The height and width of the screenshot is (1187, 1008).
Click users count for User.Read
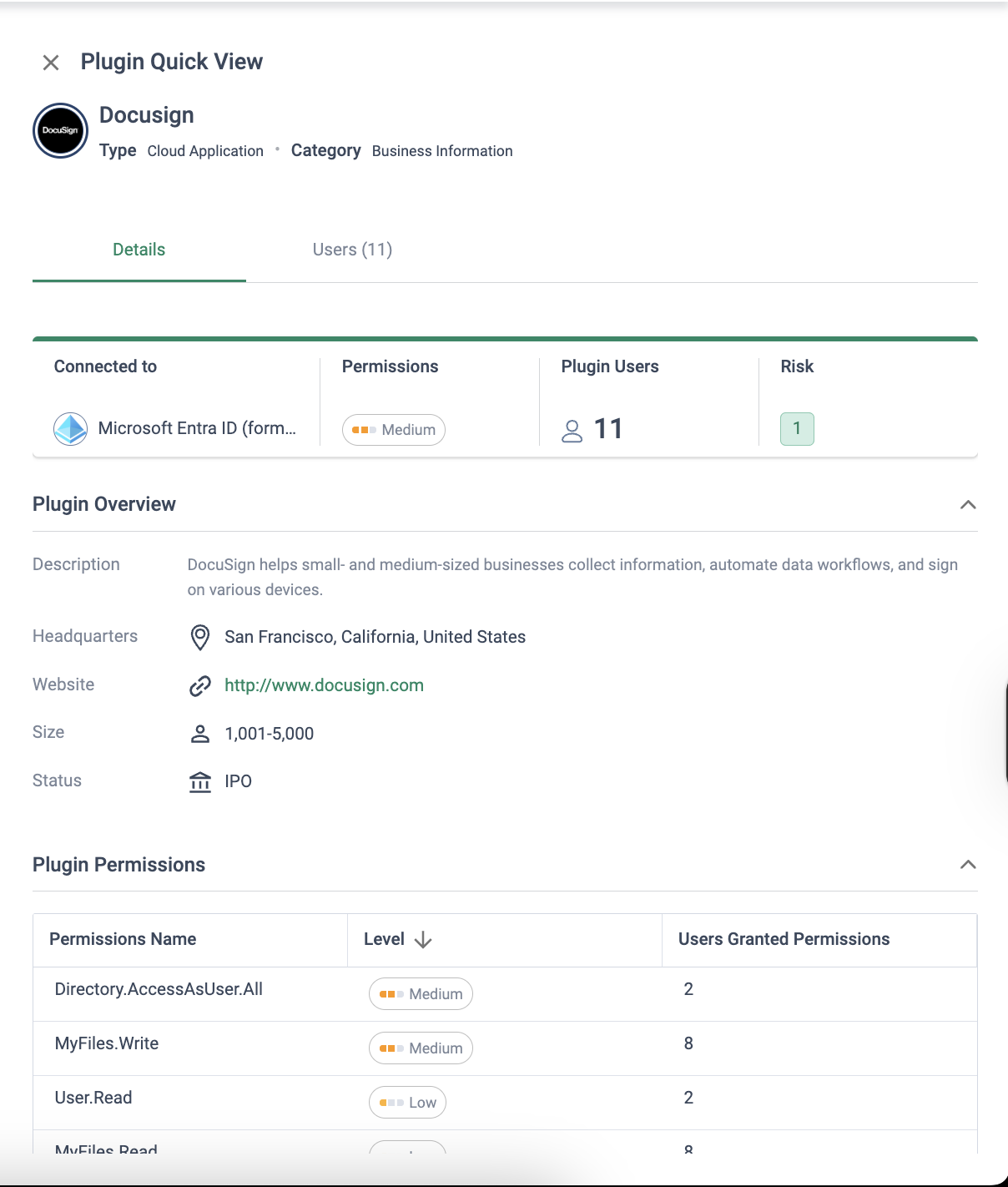coord(688,1098)
